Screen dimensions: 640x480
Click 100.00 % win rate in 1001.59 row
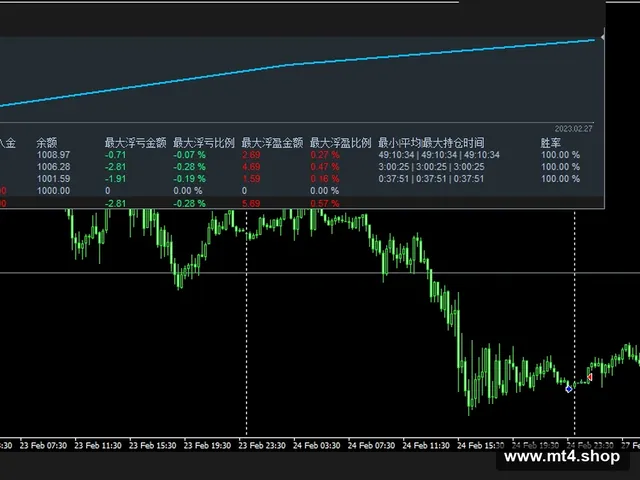pyautogui.click(x=560, y=179)
